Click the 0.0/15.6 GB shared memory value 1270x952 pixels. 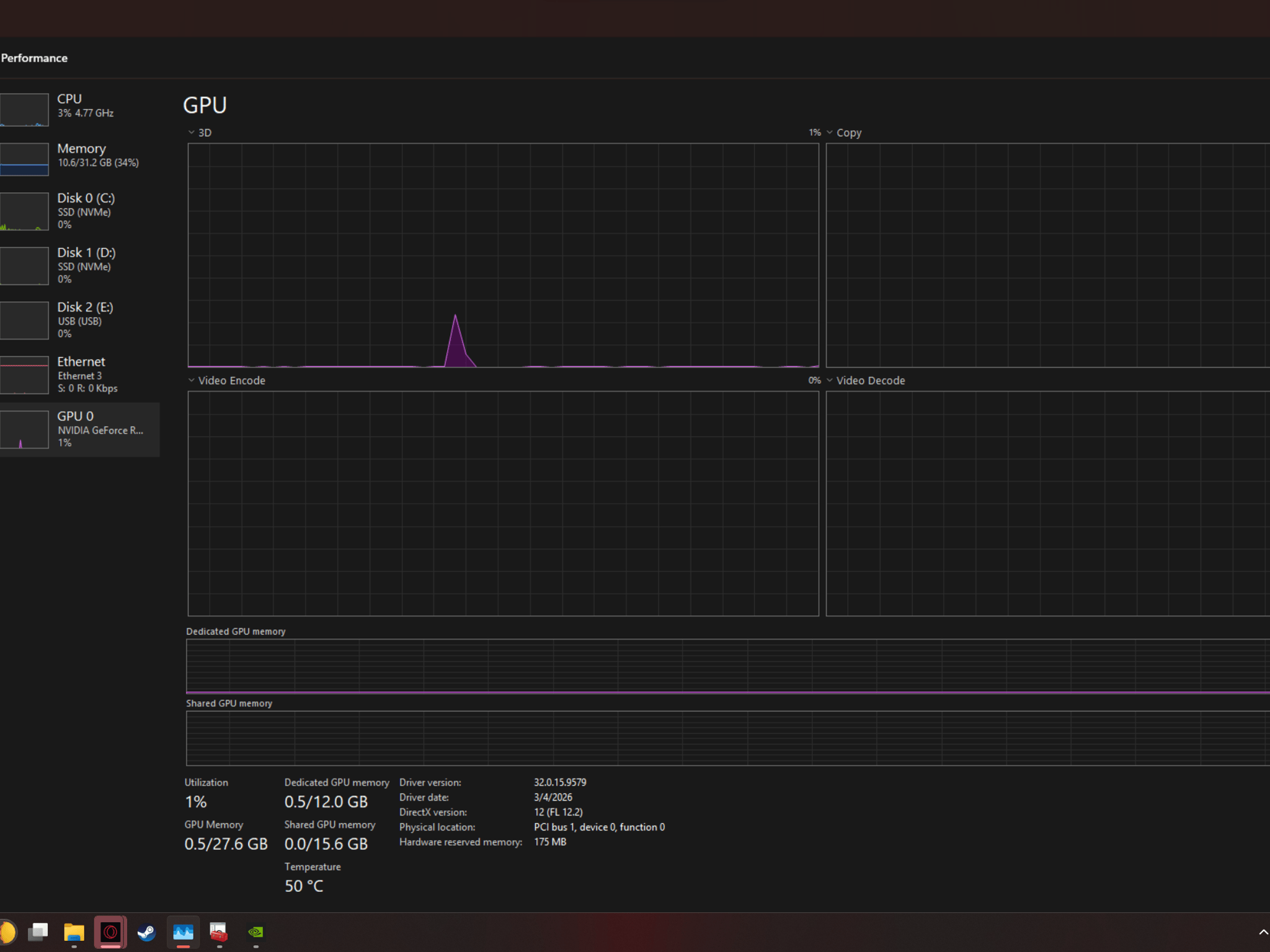326,844
